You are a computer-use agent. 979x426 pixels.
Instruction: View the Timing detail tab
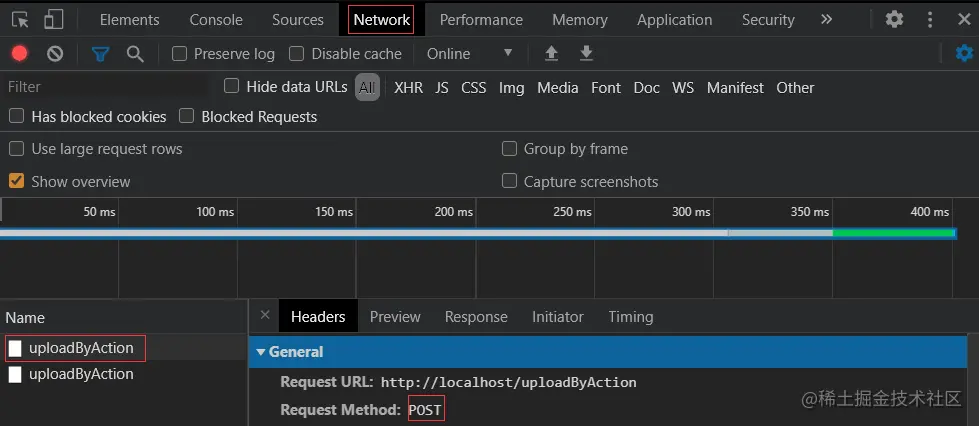coord(631,317)
